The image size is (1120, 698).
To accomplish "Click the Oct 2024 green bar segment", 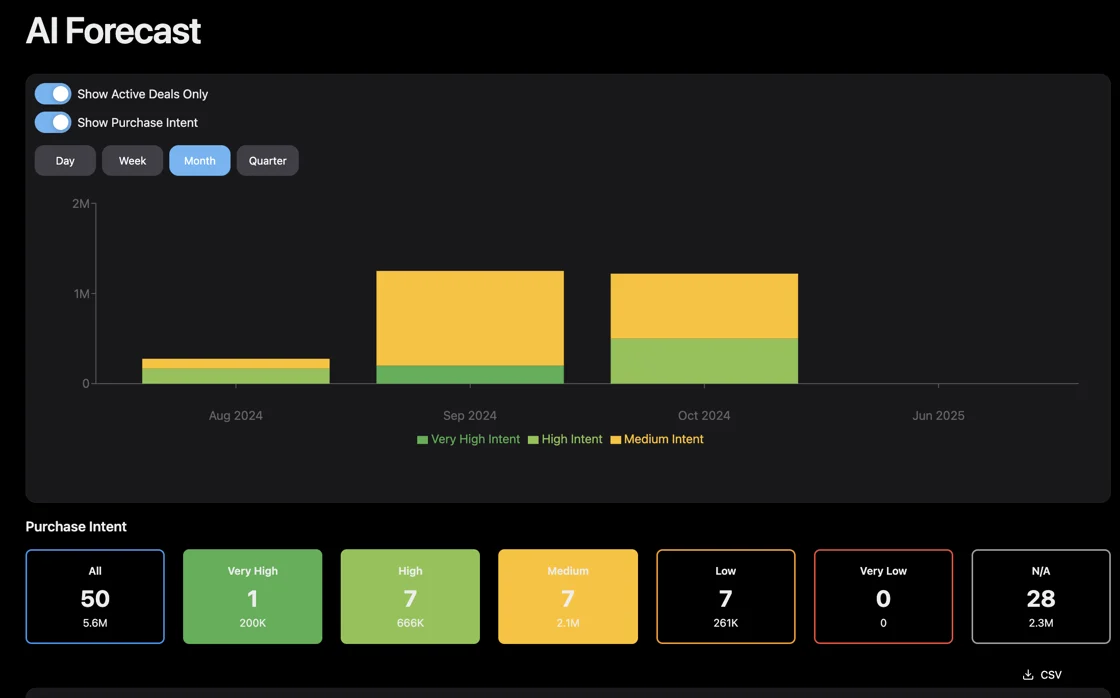I will (704, 360).
